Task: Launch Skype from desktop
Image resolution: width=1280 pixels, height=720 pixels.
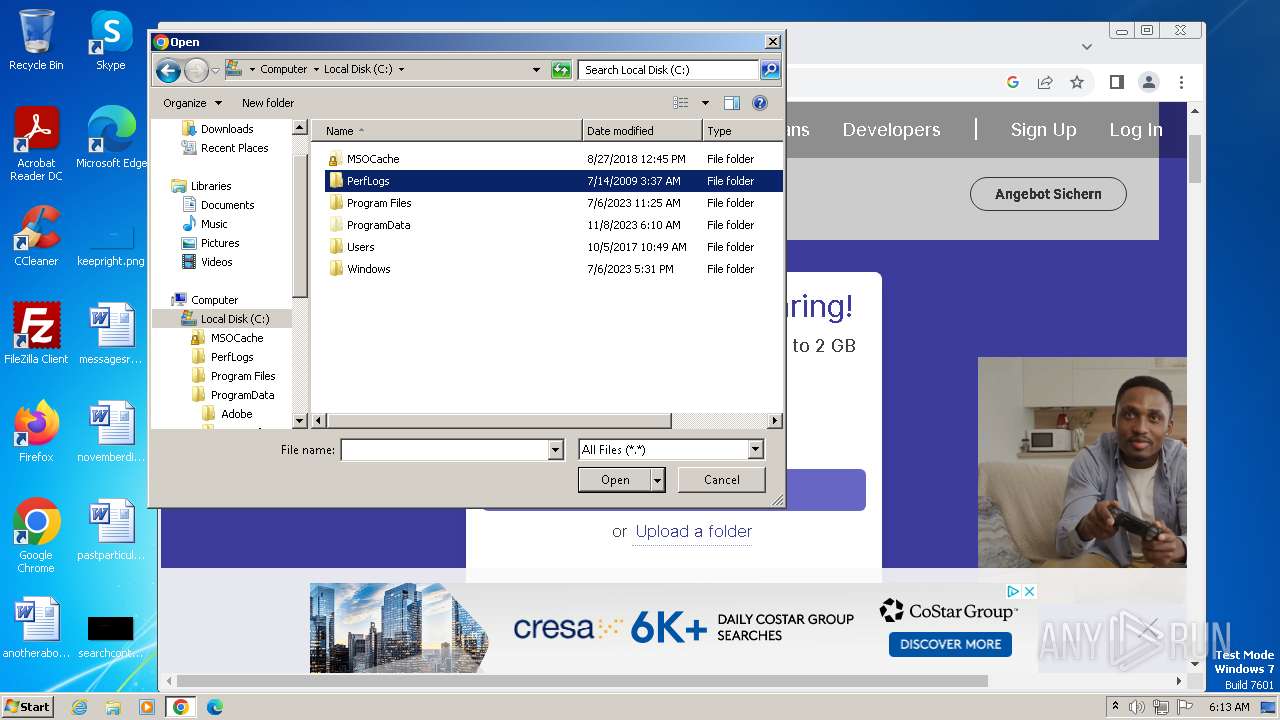Action: tap(110, 40)
